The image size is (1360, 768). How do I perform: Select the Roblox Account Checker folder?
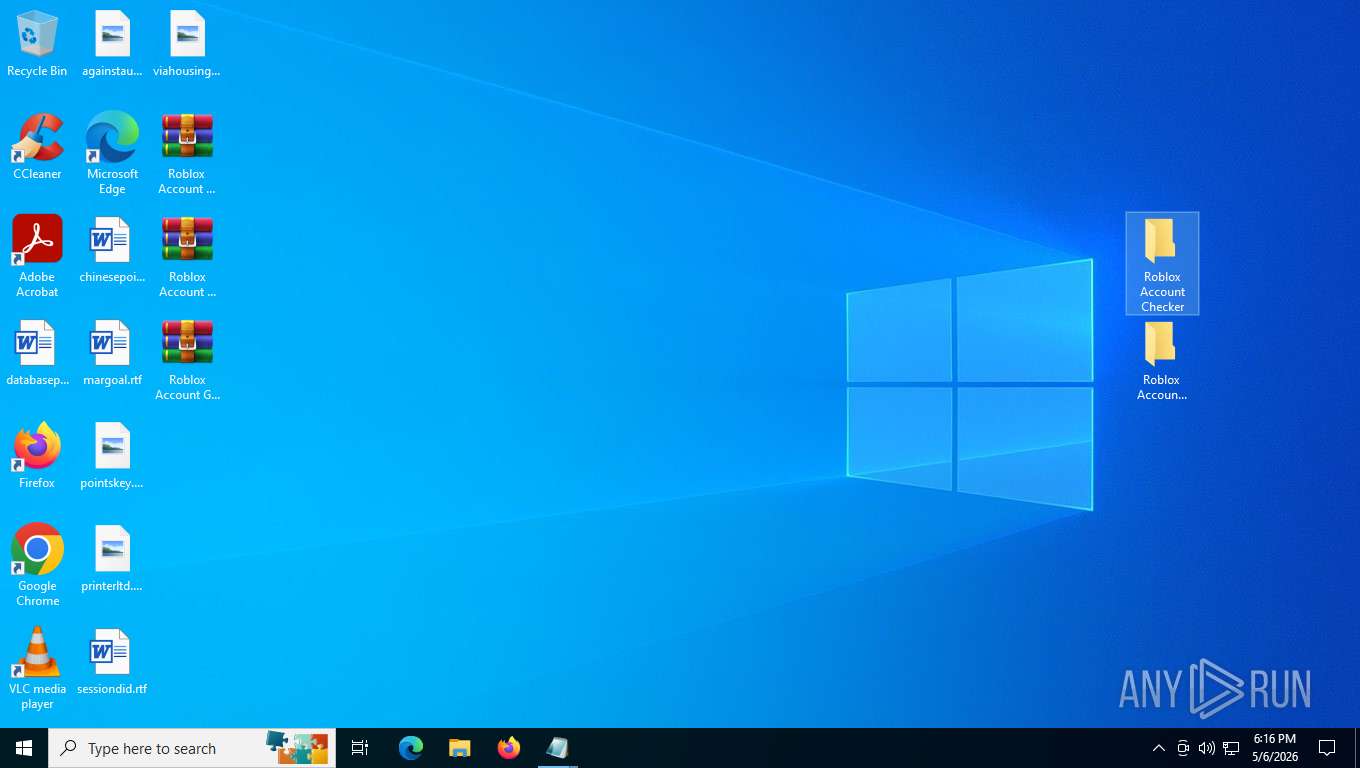click(1162, 264)
